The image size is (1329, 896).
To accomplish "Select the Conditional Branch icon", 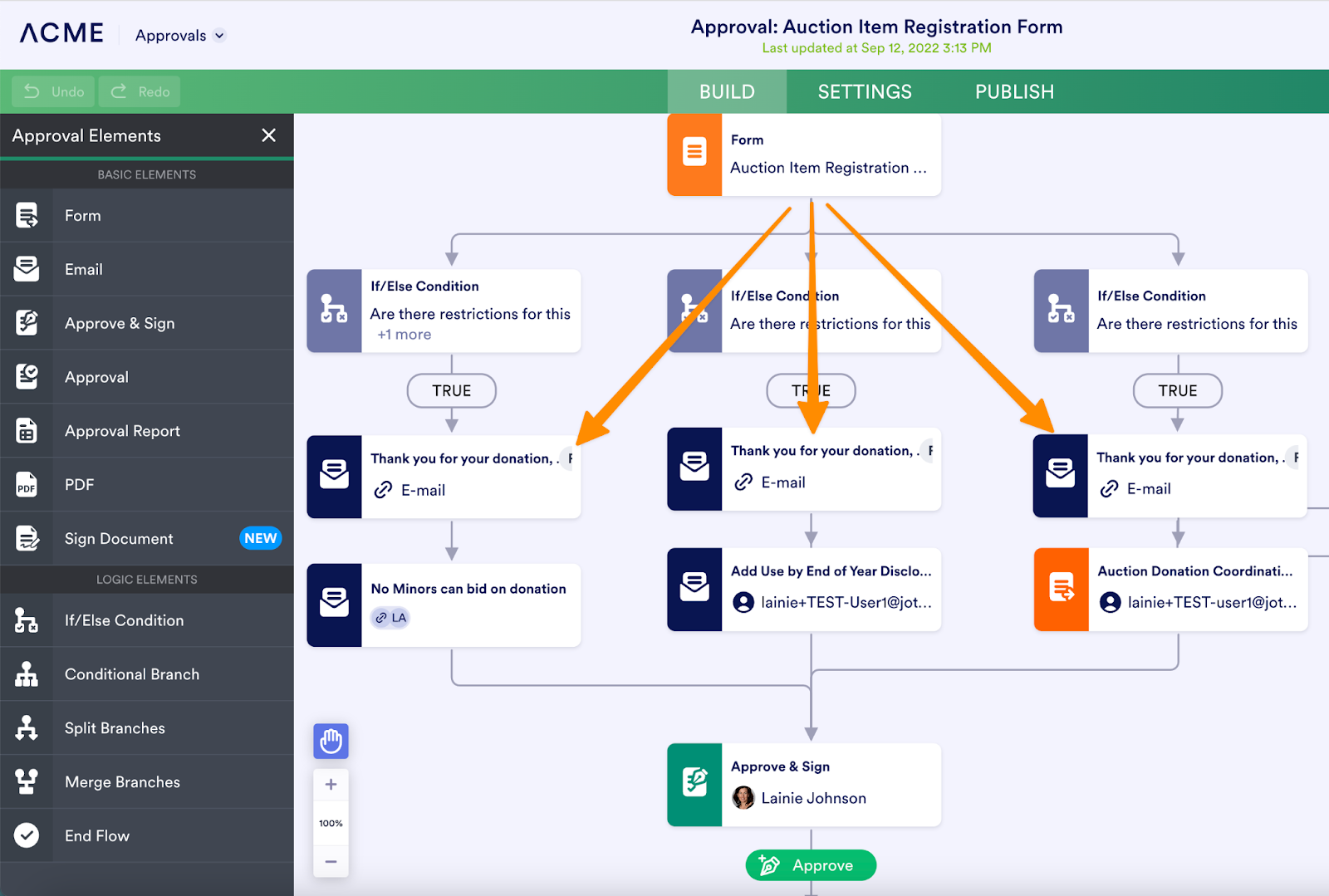I will [27, 674].
